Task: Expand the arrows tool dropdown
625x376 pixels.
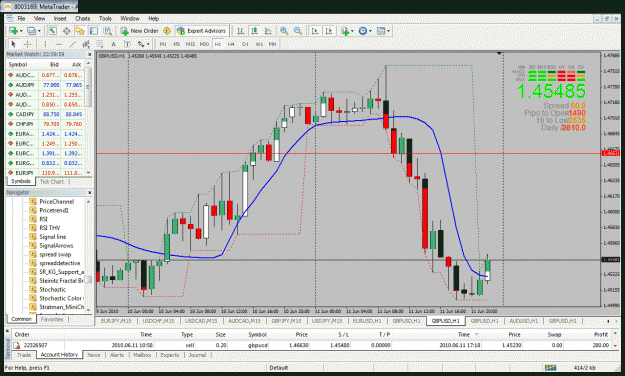Action: 148,44
